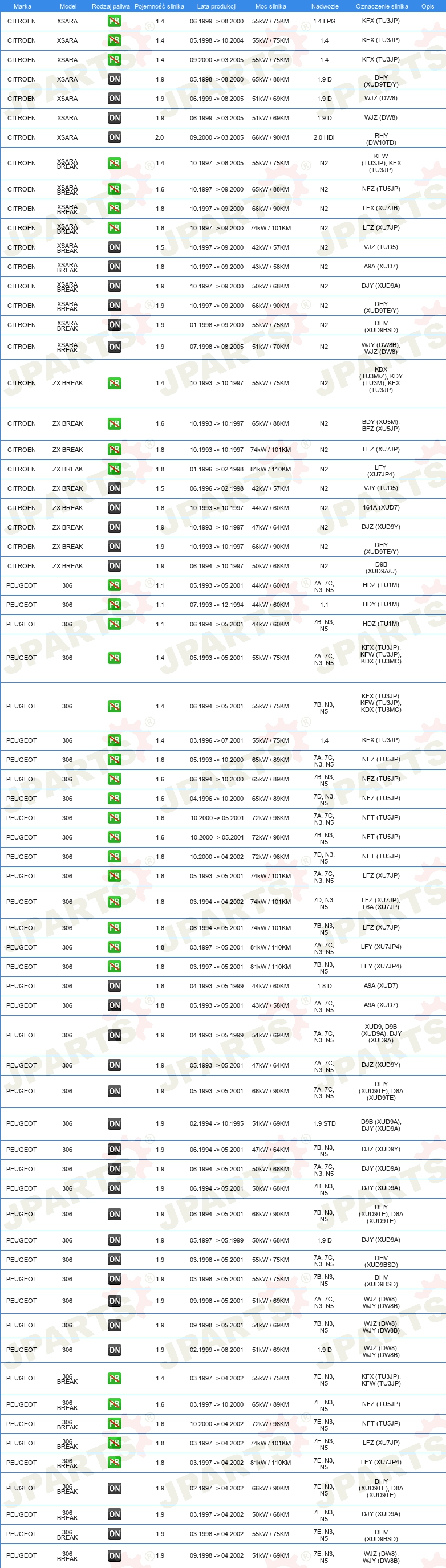This screenshot has height=1568, width=446.
Task: Click the Oznaczenie silnika column header
Action: pyautogui.click(x=382, y=6)
